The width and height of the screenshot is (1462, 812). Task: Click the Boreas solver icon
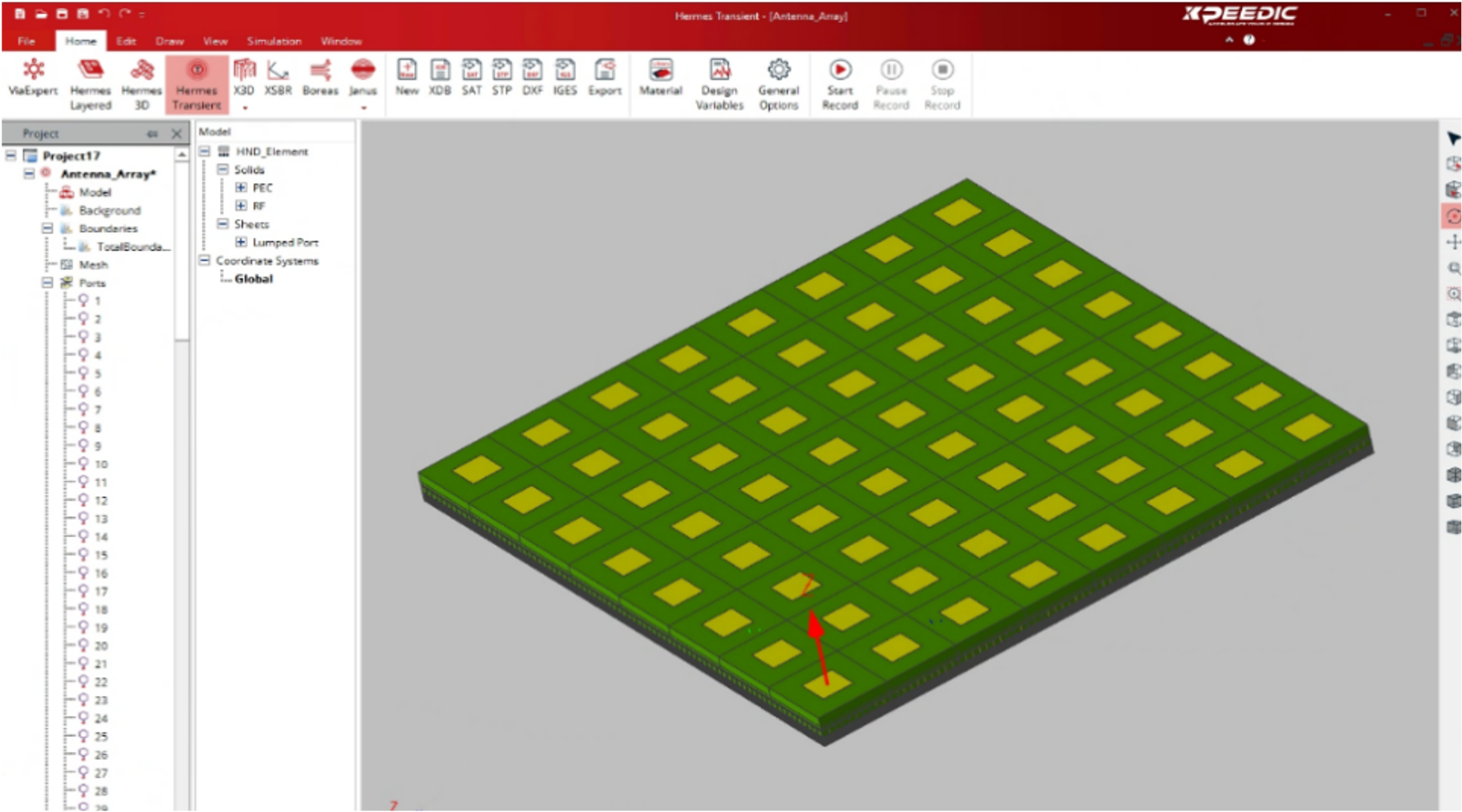[x=320, y=78]
